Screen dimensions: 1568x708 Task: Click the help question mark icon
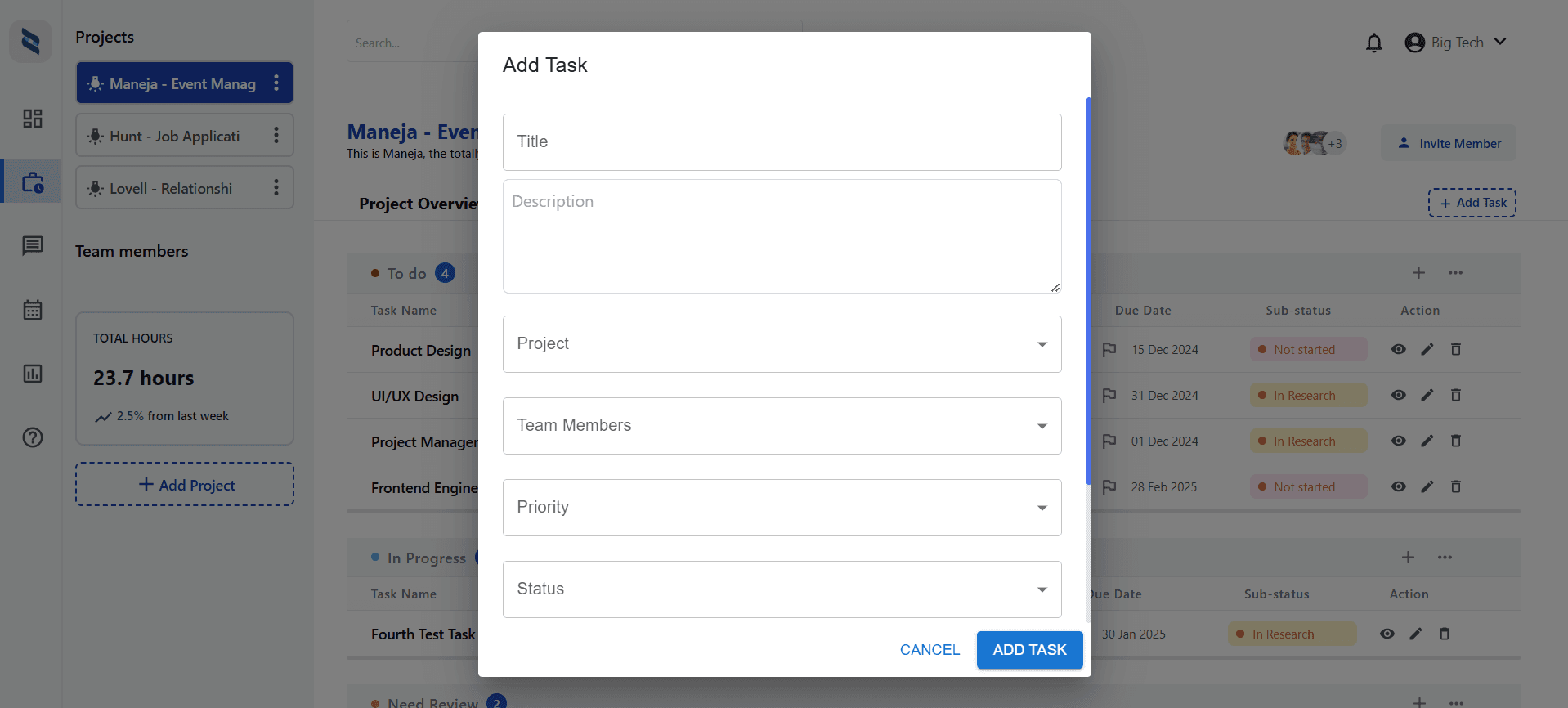point(33,437)
